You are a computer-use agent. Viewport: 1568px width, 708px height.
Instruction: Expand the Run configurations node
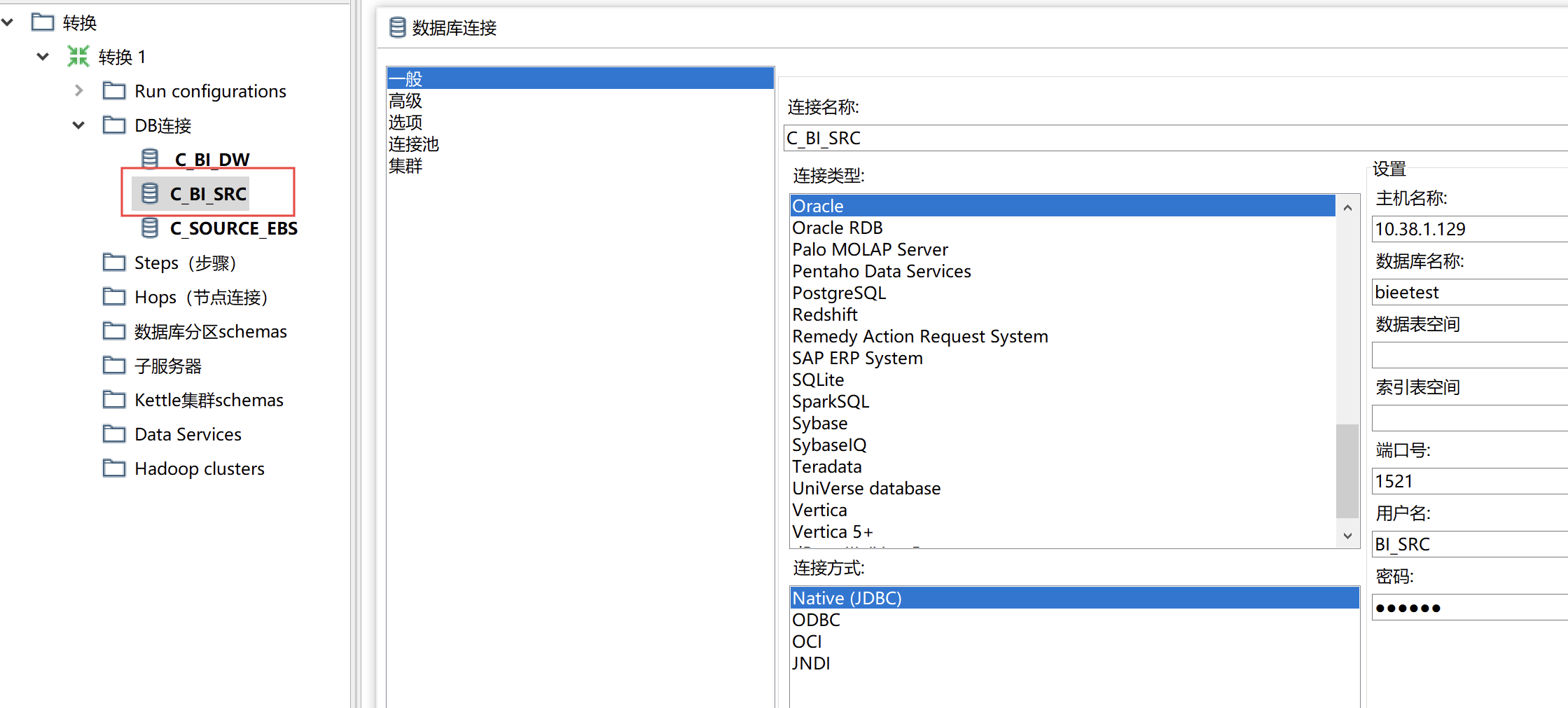click(x=78, y=91)
